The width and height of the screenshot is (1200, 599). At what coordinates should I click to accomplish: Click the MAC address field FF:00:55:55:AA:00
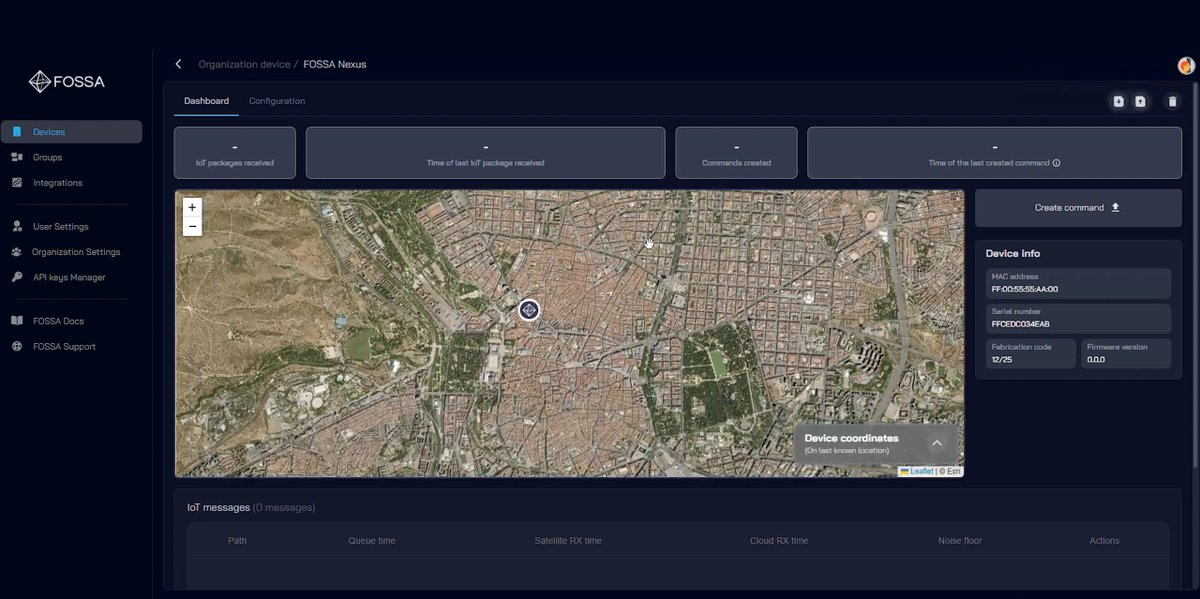pyautogui.click(x=1078, y=283)
